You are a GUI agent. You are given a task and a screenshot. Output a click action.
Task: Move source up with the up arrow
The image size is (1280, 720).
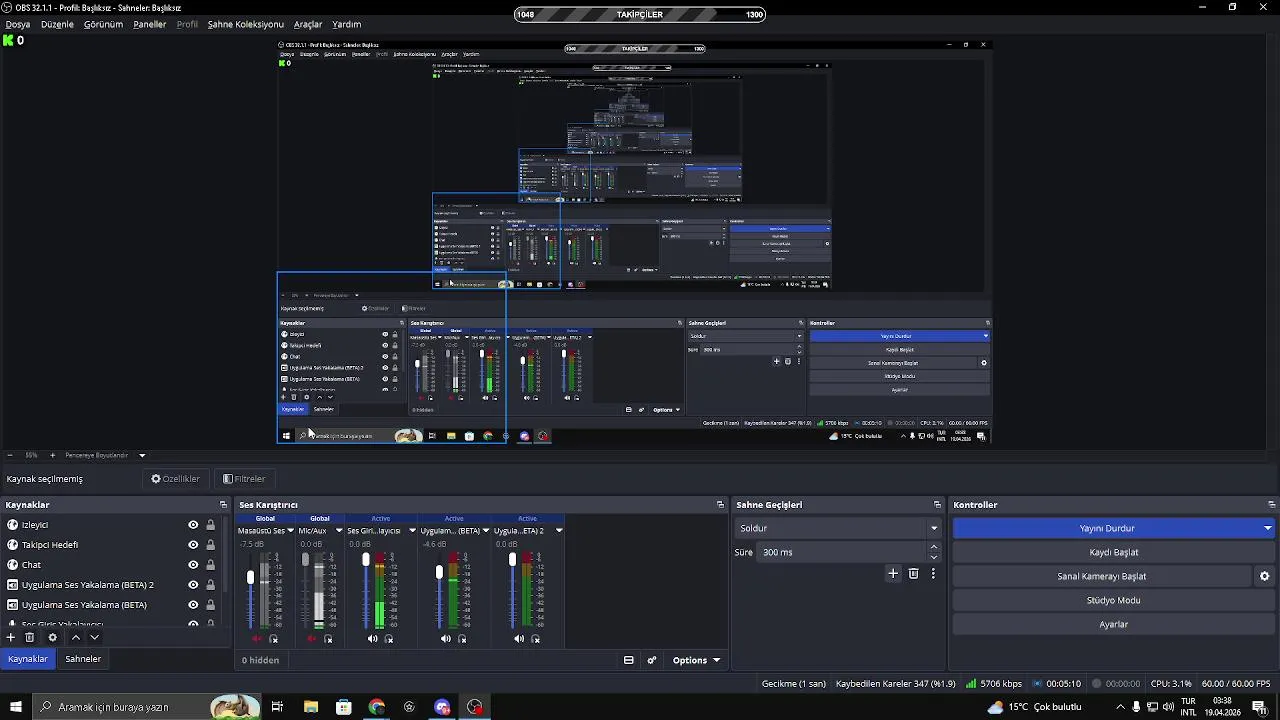click(75, 637)
